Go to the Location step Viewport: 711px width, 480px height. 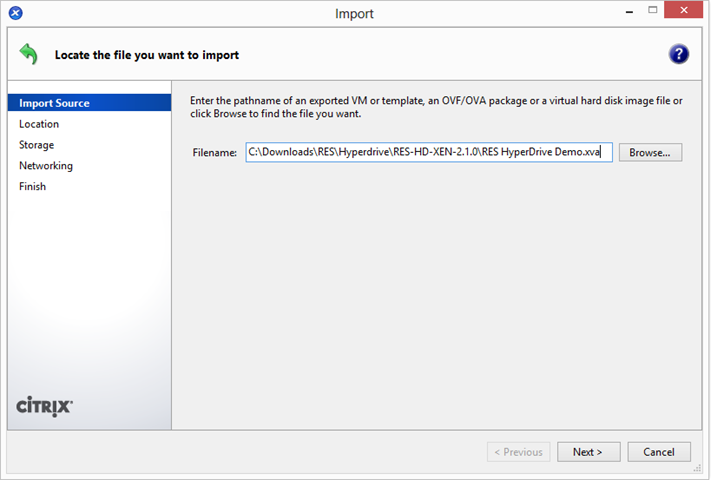point(39,124)
